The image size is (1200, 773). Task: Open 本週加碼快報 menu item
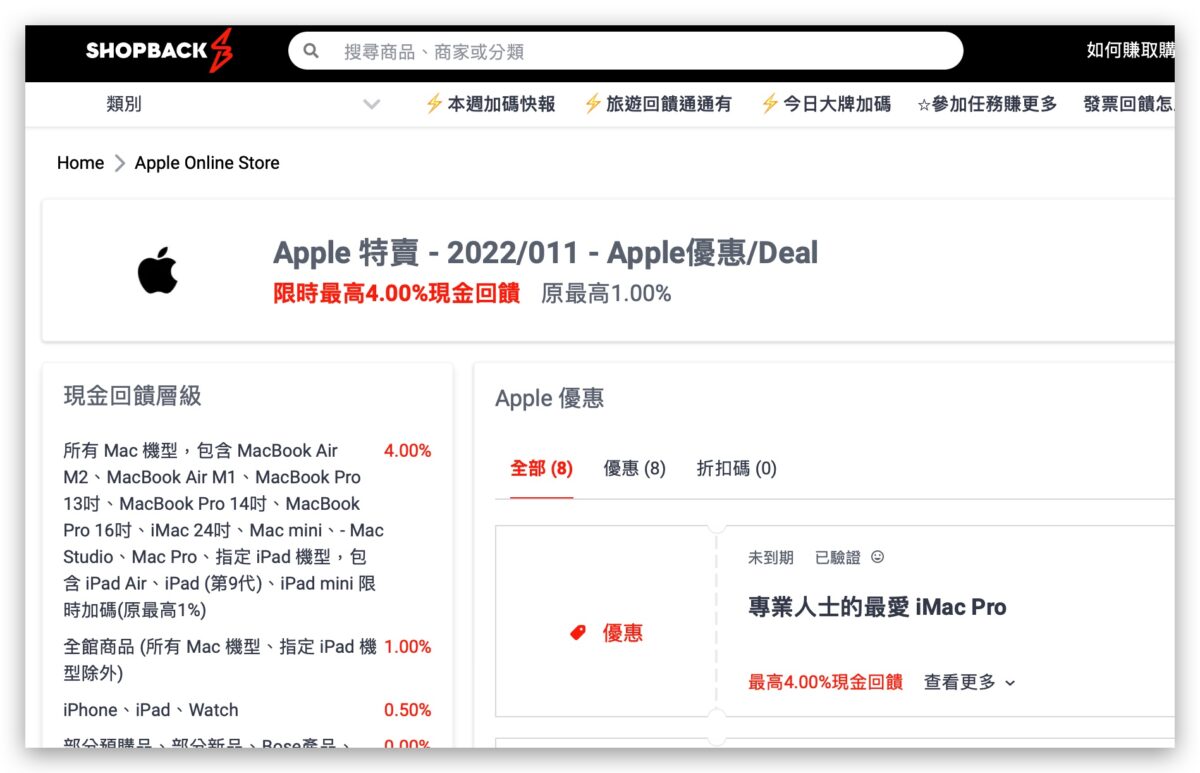click(501, 104)
